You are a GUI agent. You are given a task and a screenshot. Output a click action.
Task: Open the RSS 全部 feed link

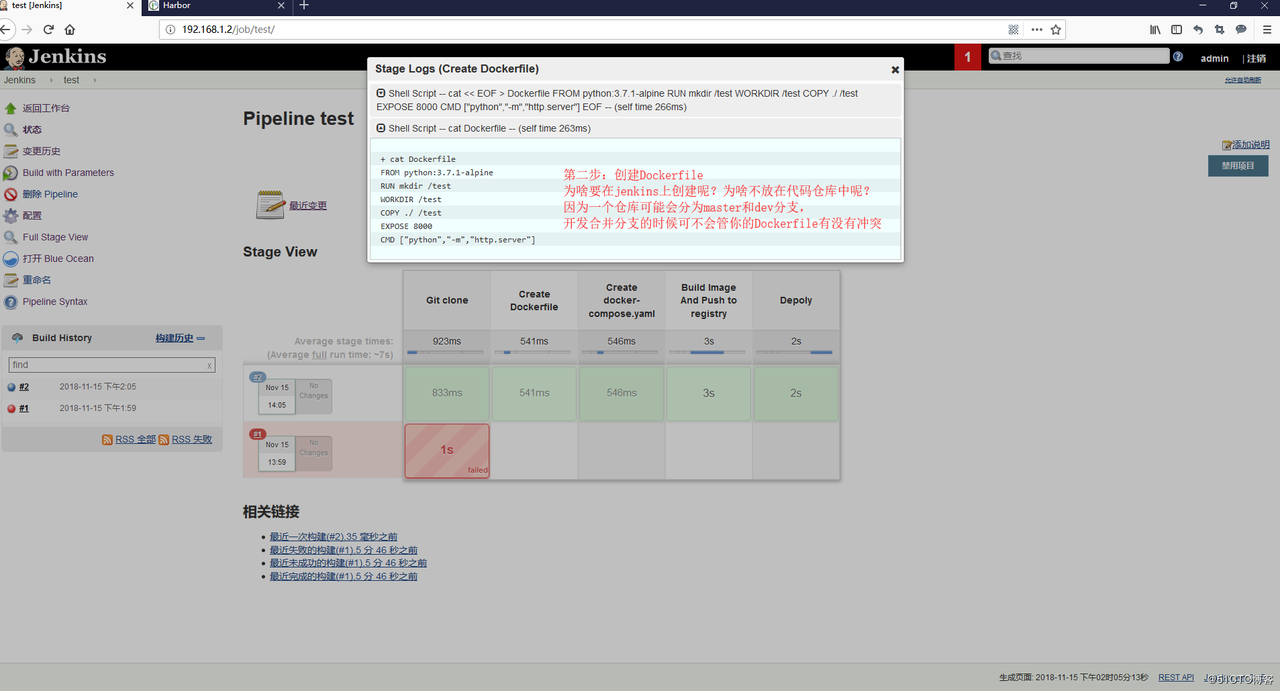tap(136, 440)
